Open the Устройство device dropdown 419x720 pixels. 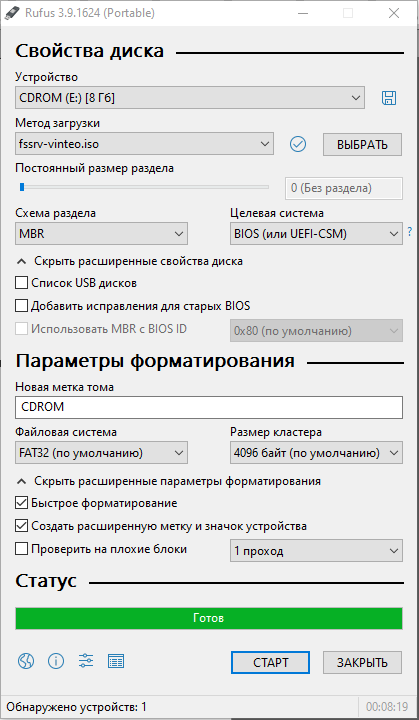click(190, 98)
